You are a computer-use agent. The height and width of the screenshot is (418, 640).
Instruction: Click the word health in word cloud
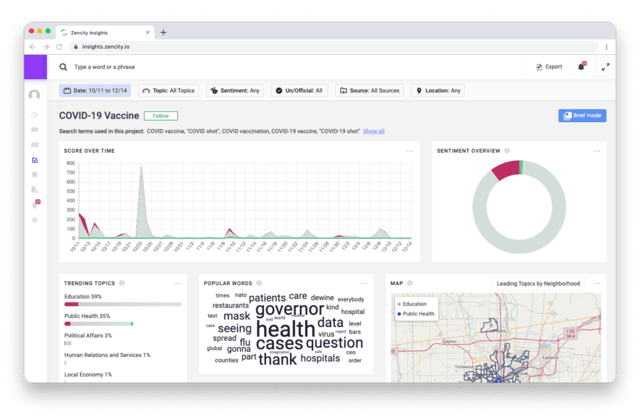pos(286,329)
